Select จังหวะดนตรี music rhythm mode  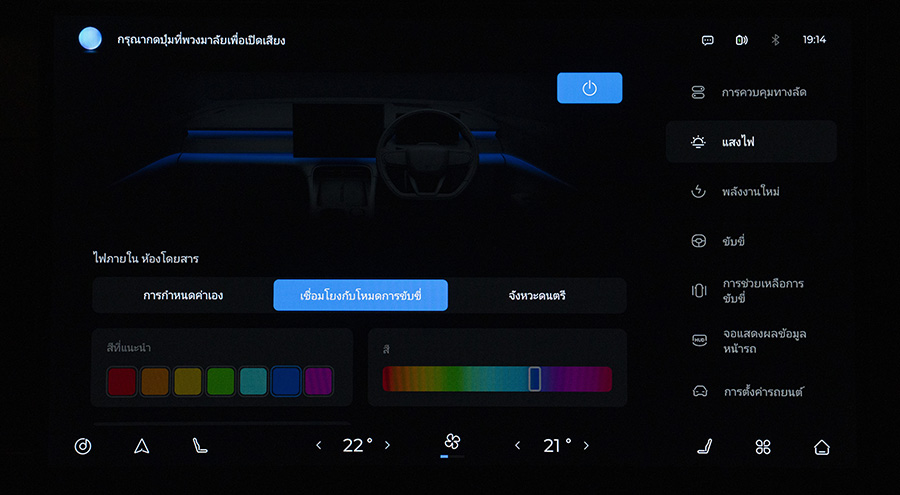click(537, 296)
